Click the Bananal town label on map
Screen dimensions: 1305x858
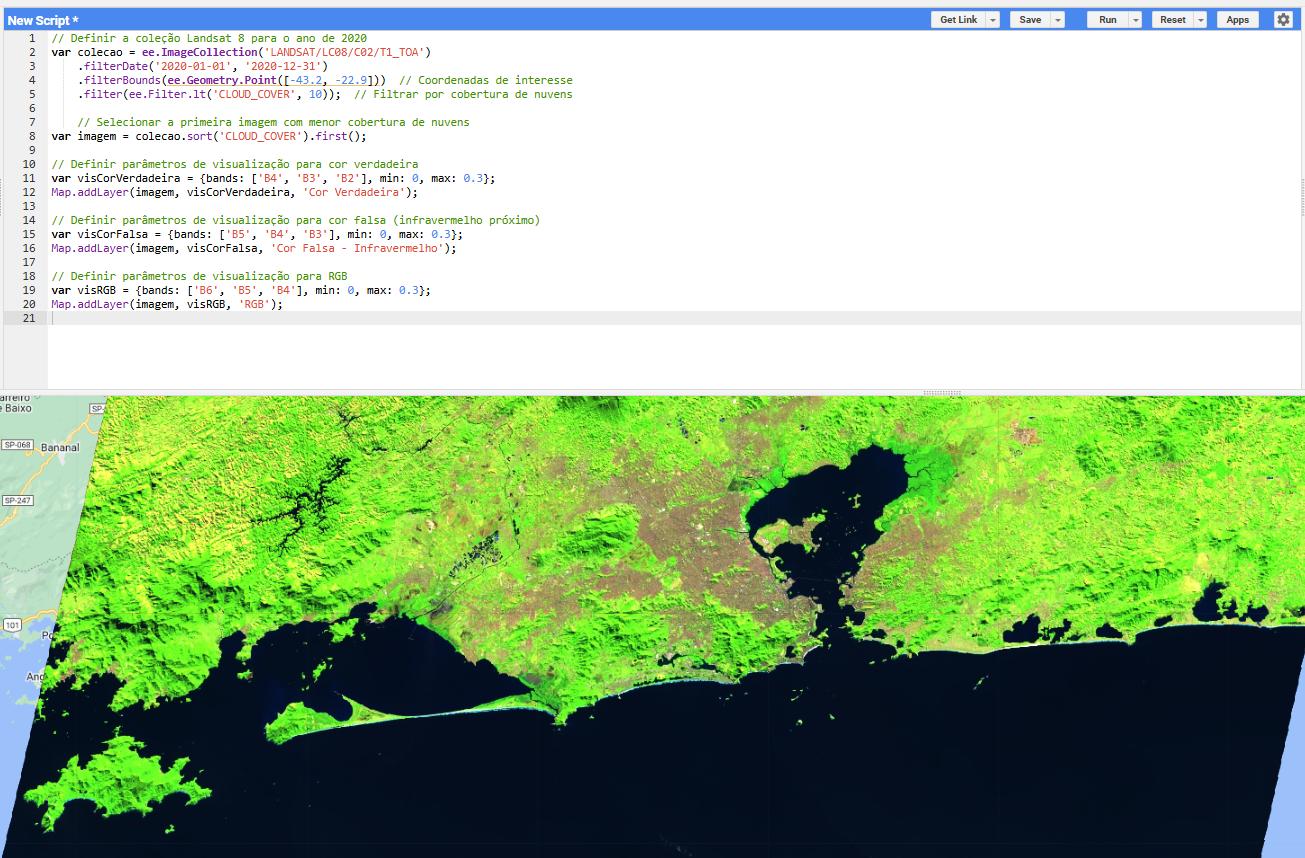coord(61,447)
